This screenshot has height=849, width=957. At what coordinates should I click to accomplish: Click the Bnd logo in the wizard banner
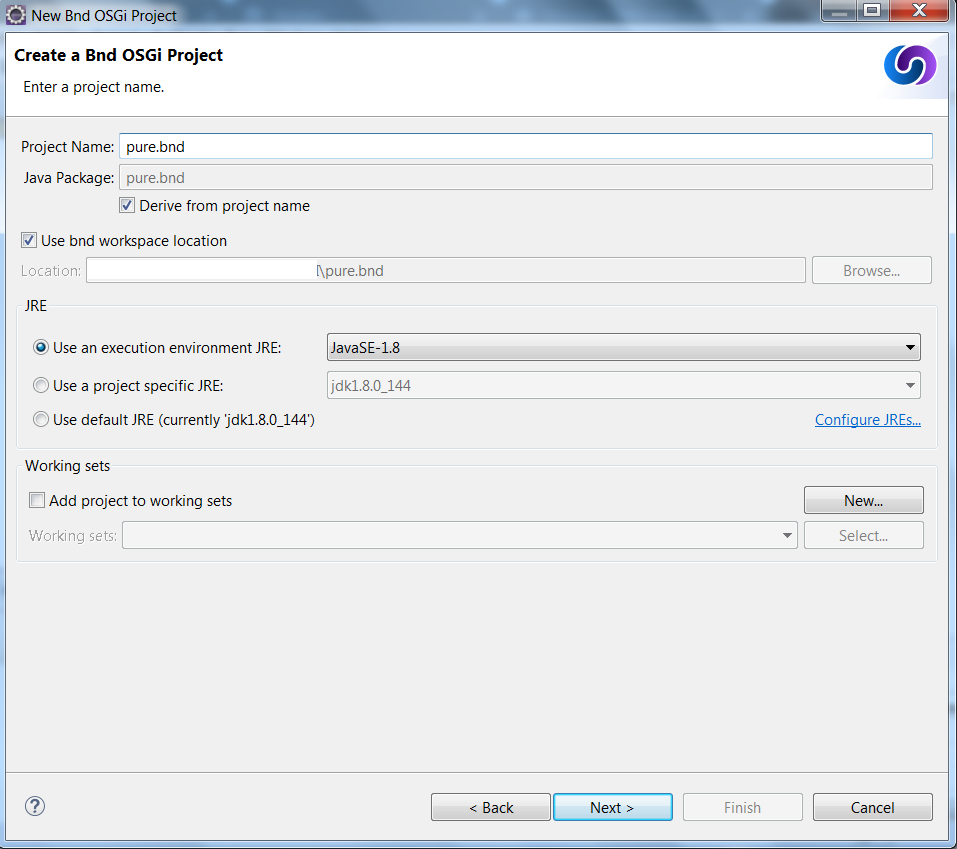pos(909,66)
